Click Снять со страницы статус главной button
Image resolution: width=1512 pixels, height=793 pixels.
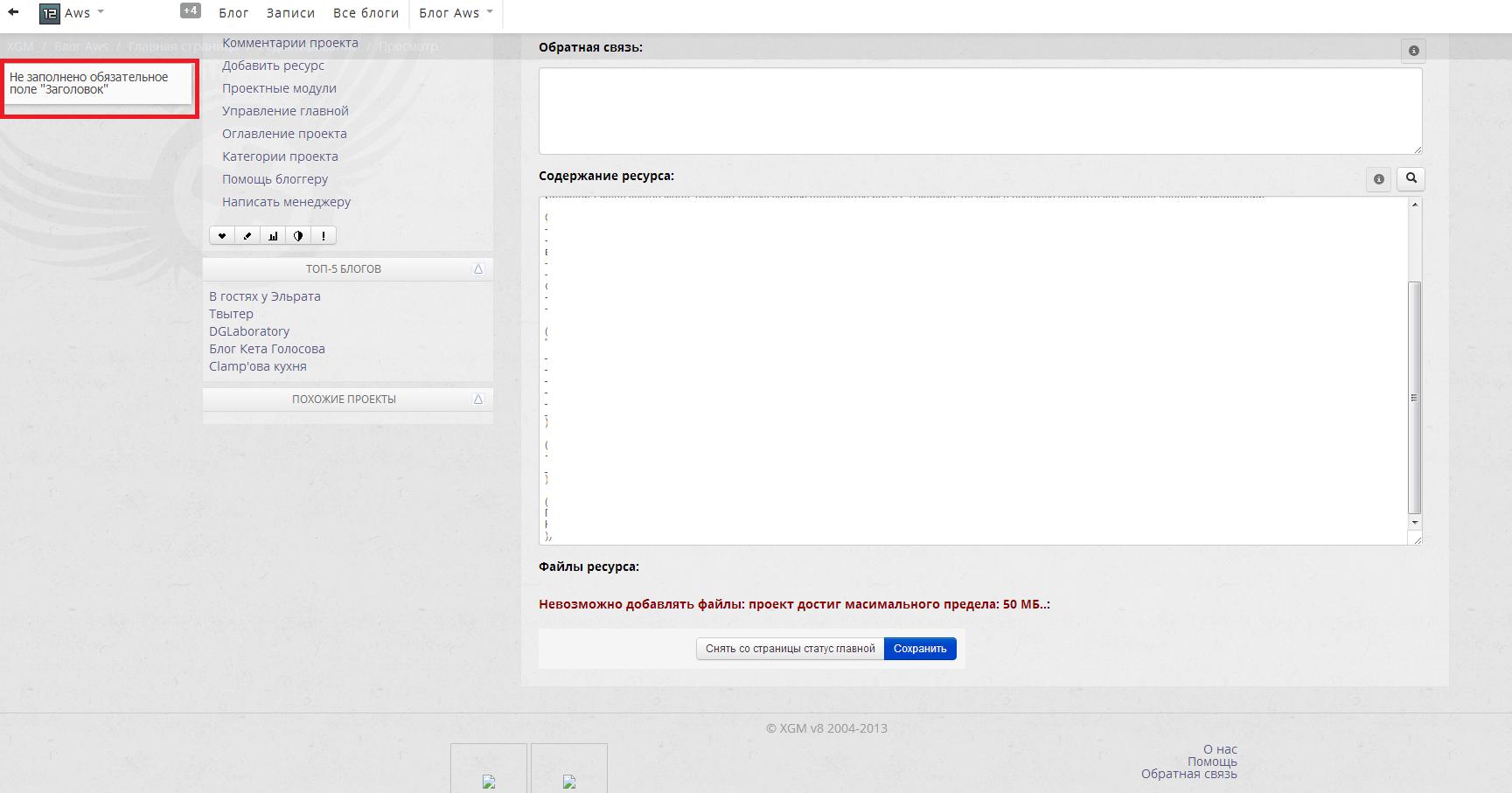[x=791, y=649]
